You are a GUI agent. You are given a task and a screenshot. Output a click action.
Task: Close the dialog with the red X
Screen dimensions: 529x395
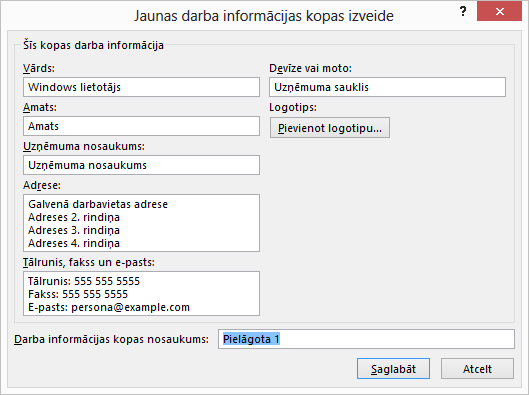click(499, 11)
